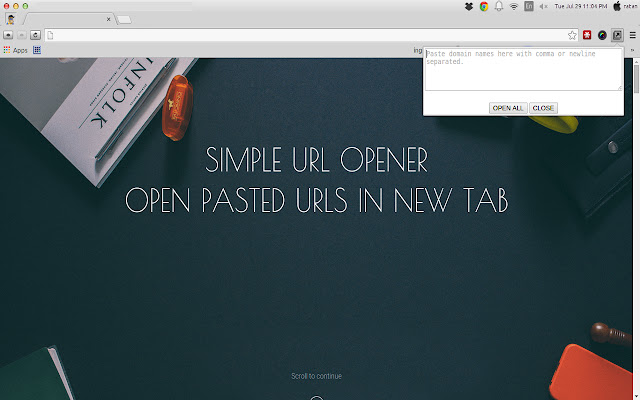This screenshot has width=640, height=400.
Task: Open the Chrome hamburger menu
Action: (x=633, y=35)
